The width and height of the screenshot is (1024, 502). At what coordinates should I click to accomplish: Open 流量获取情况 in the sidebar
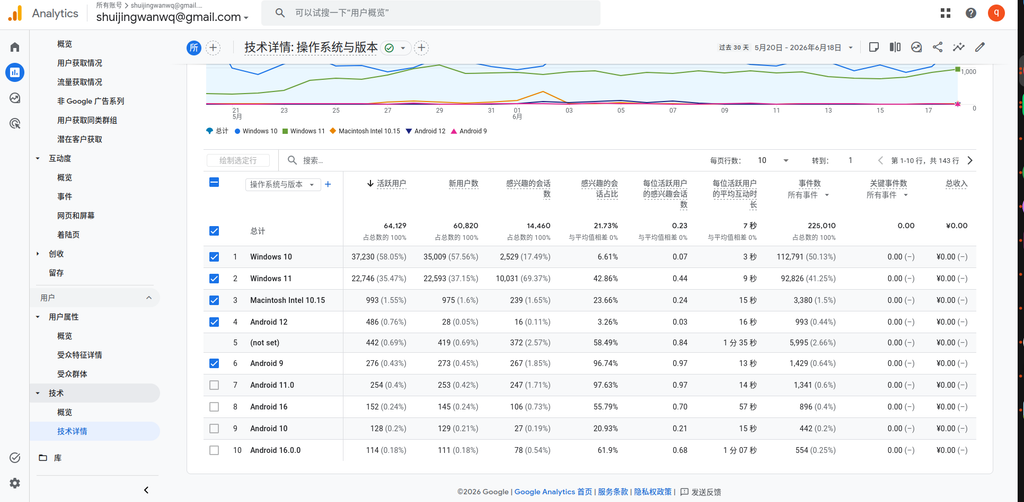tap(79, 82)
